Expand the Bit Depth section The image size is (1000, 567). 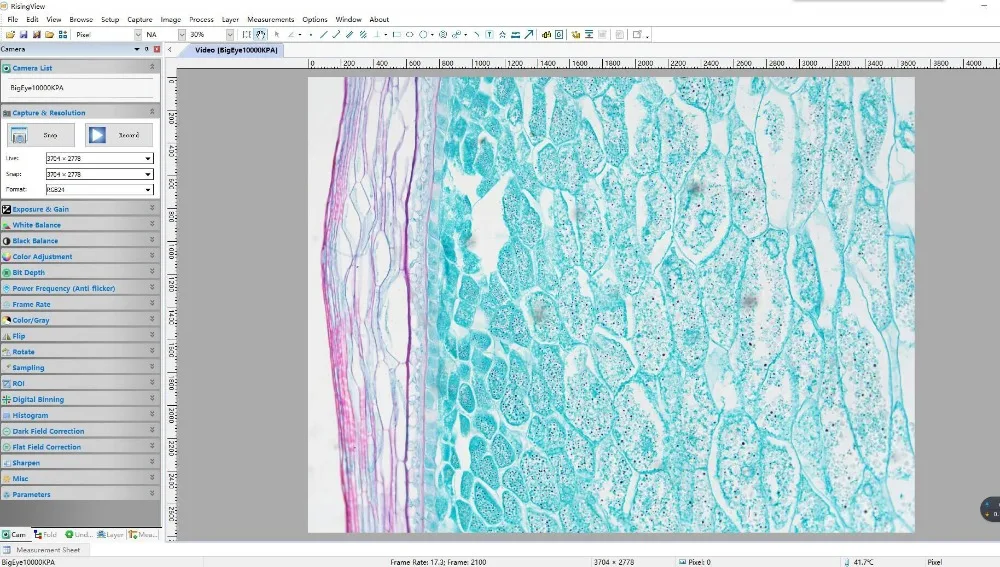click(80, 272)
